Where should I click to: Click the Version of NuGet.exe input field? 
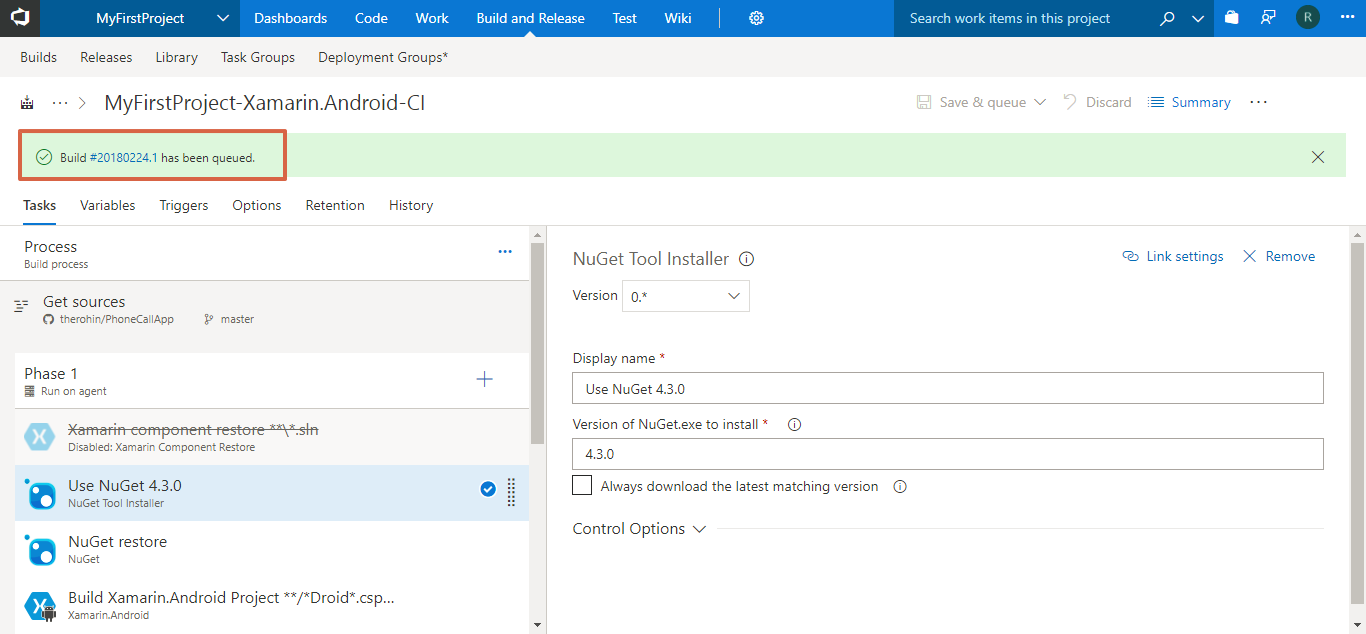click(947, 454)
